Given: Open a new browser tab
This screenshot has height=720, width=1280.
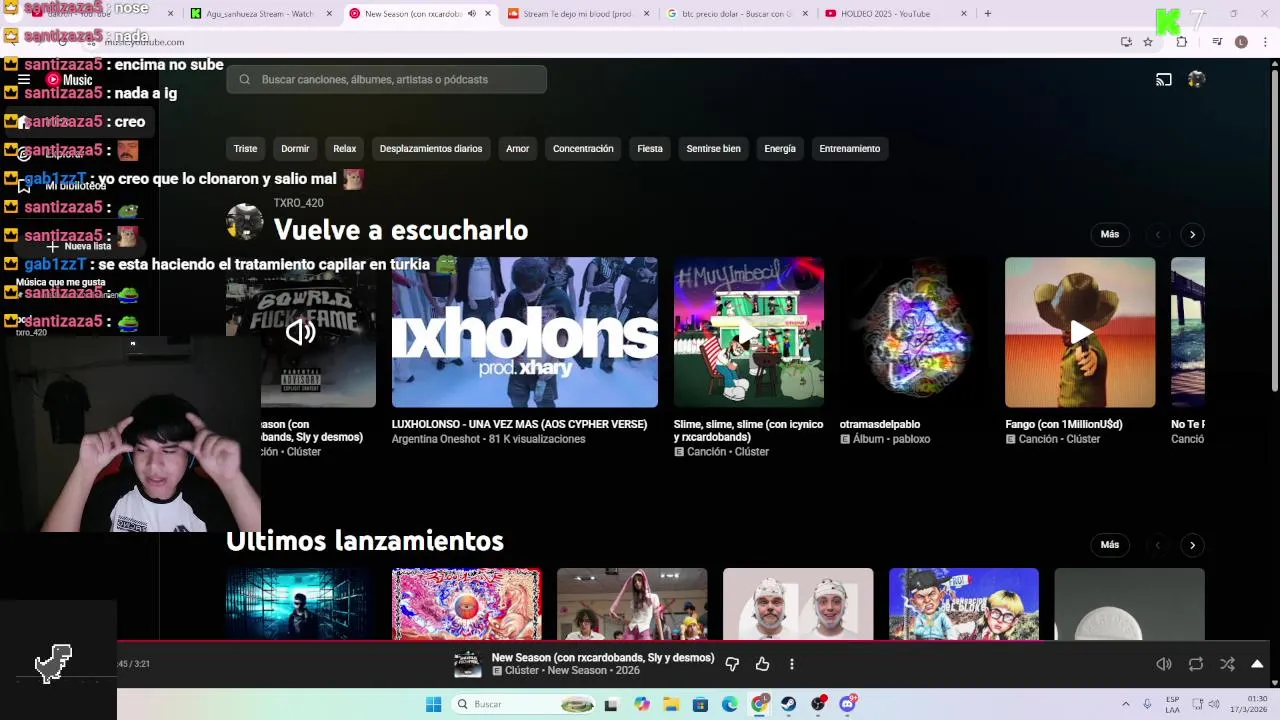Looking at the screenshot, I should click(987, 14).
